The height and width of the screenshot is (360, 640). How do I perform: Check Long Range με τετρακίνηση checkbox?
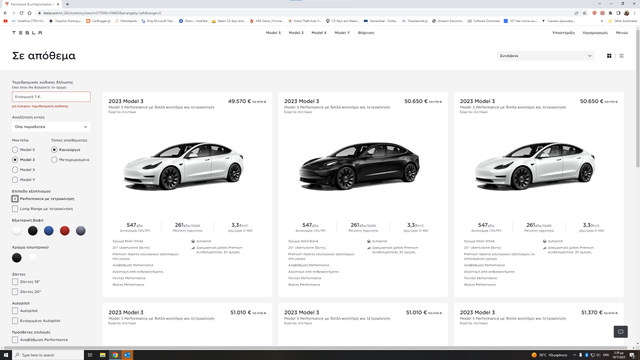point(15,209)
